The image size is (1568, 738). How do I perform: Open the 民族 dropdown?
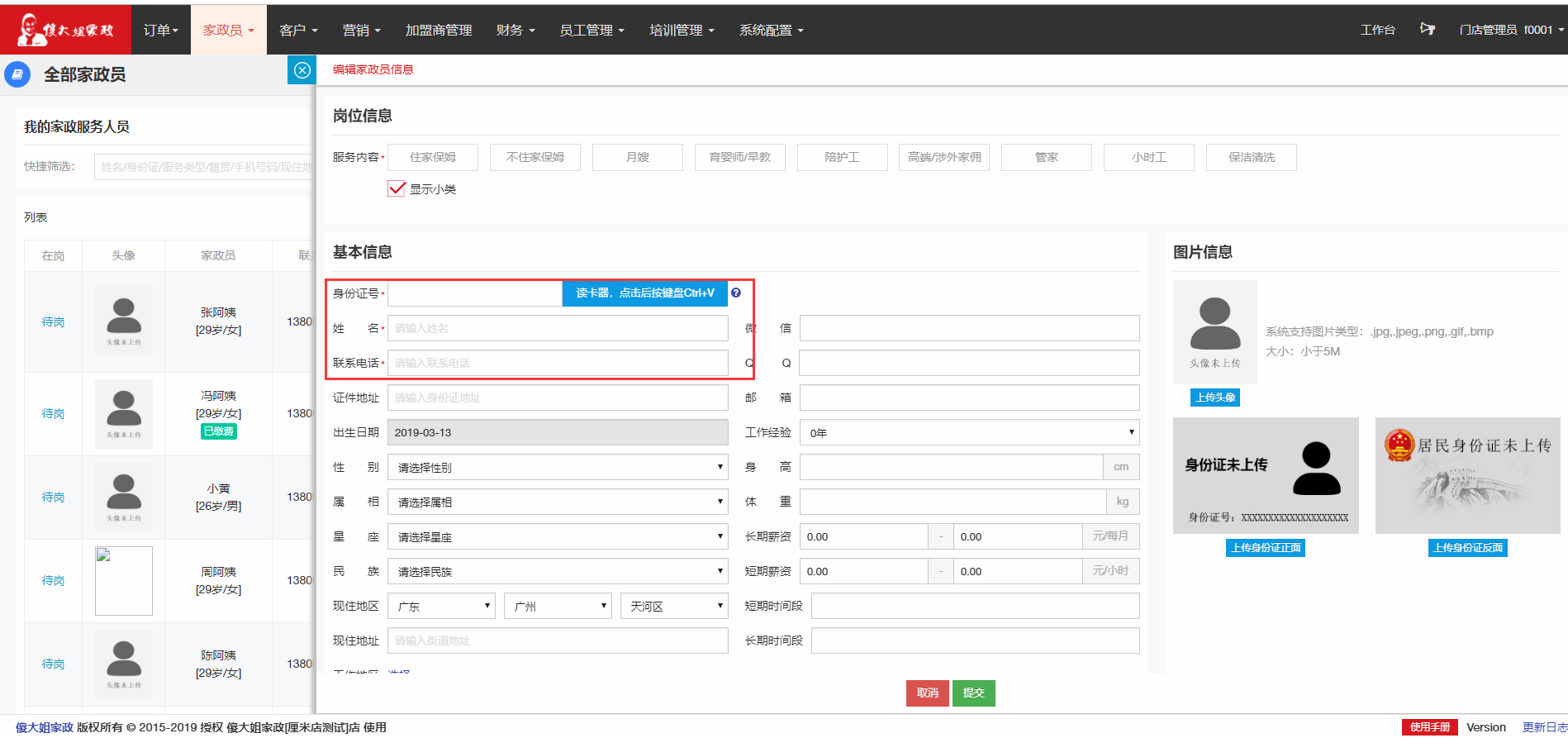point(558,571)
